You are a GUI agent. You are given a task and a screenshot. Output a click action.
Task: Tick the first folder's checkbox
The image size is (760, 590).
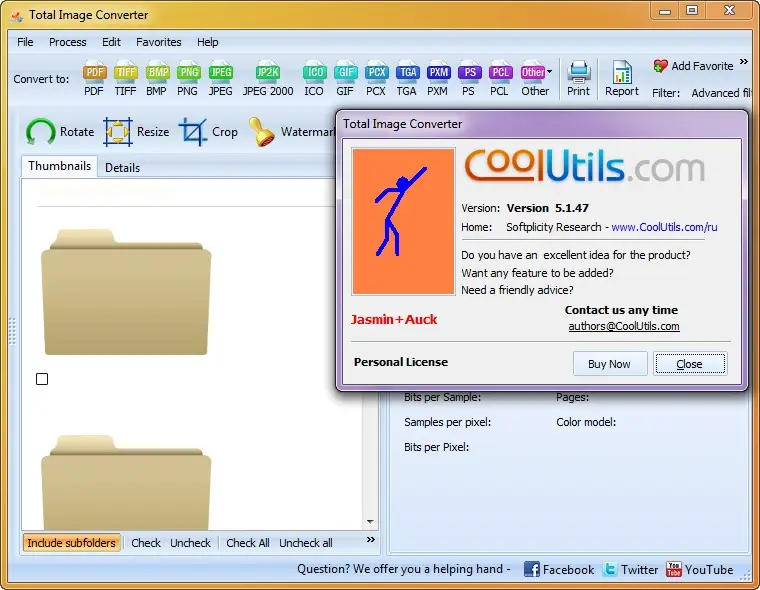(x=42, y=379)
